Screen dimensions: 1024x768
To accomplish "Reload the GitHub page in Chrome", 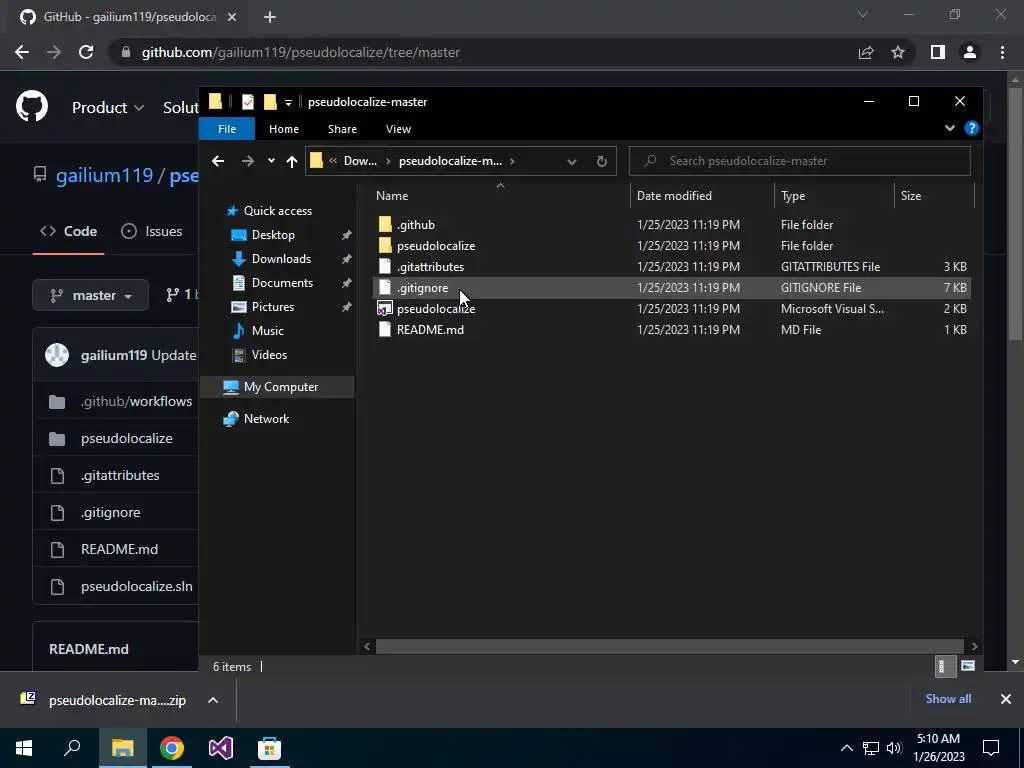I will (86, 52).
